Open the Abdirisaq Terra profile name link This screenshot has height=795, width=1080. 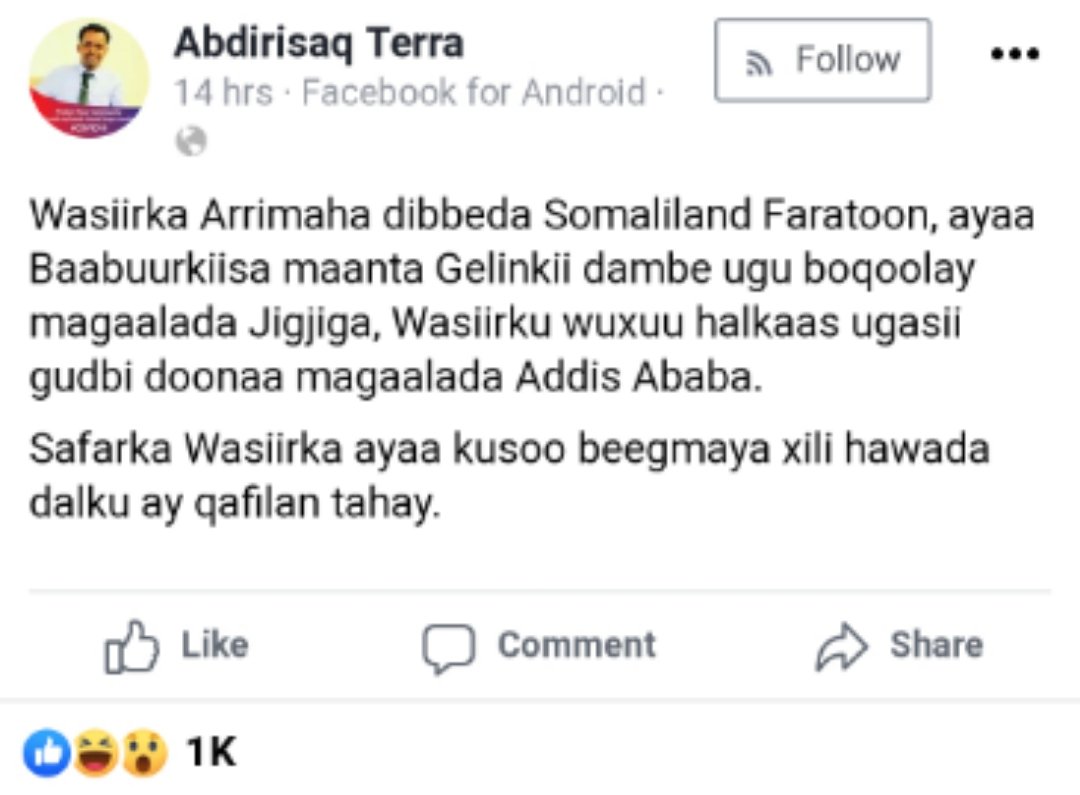coord(319,43)
